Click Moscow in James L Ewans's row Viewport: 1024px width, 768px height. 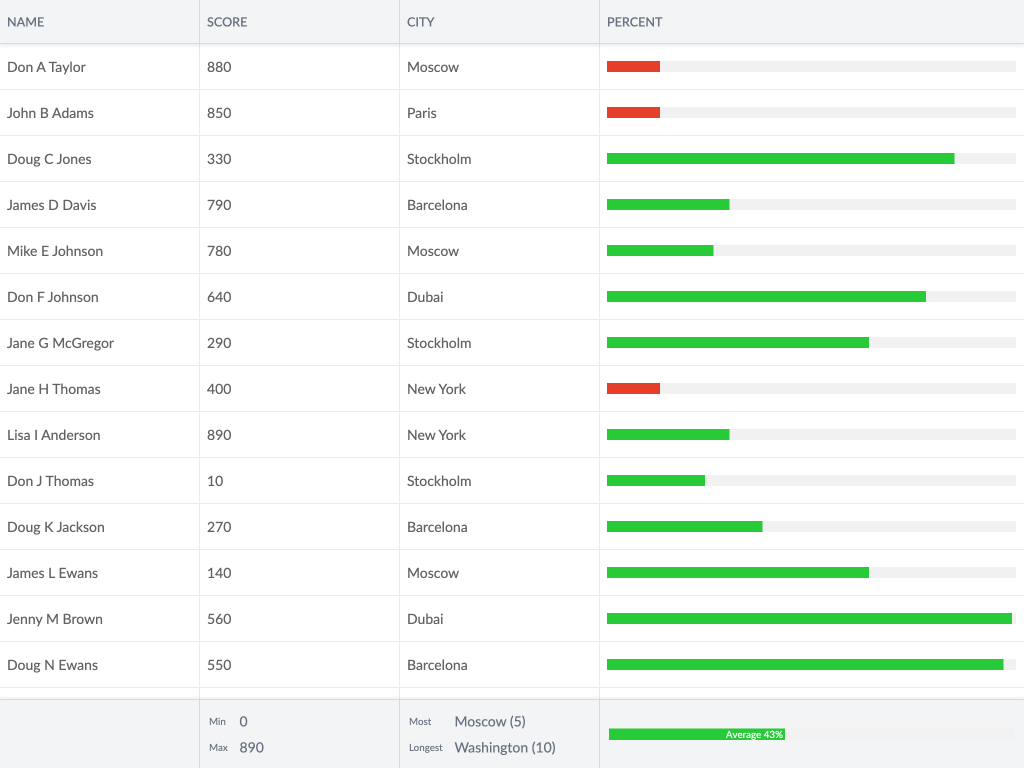click(432, 573)
